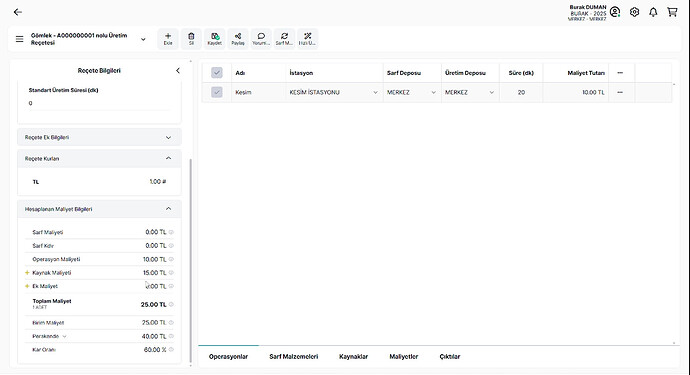Click the Burak DUMAN user name

[x=588, y=7]
